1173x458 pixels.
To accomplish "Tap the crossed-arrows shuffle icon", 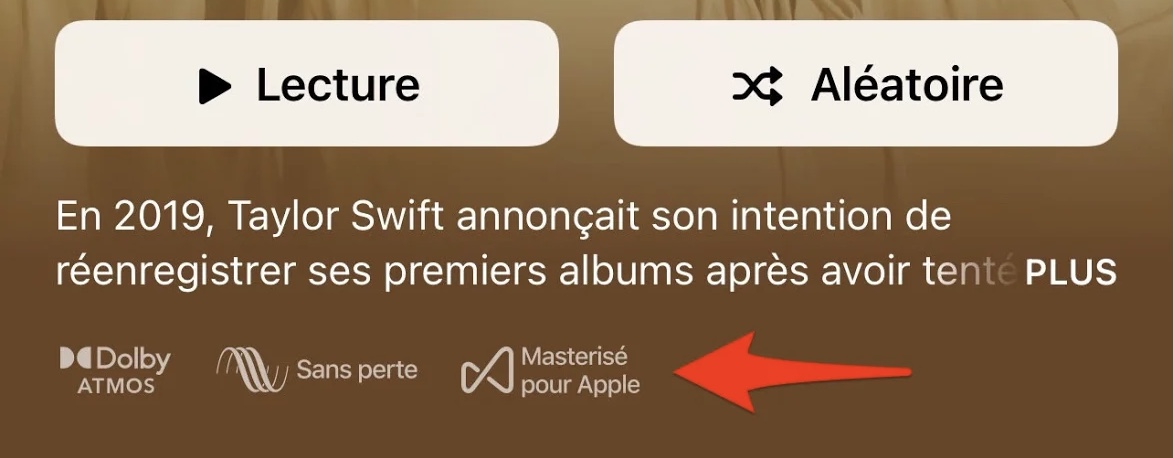I will point(757,86).
